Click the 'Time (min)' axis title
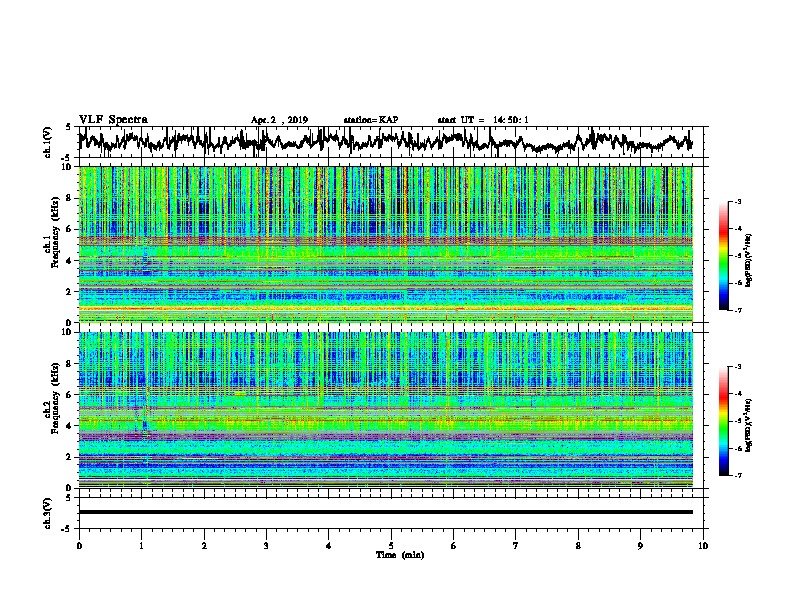This screenshot has height=612, width=792. tap(400, 555)
